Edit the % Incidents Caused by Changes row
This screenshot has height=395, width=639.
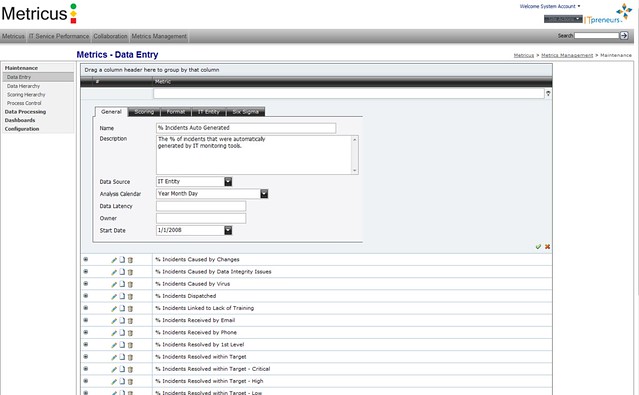[x=114, y=260]
